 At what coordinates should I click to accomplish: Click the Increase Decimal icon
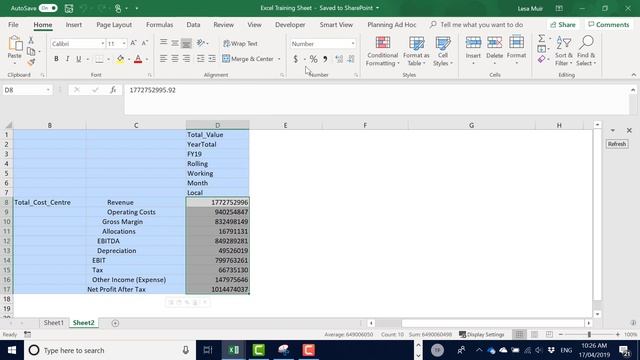(x=339, y=59)
